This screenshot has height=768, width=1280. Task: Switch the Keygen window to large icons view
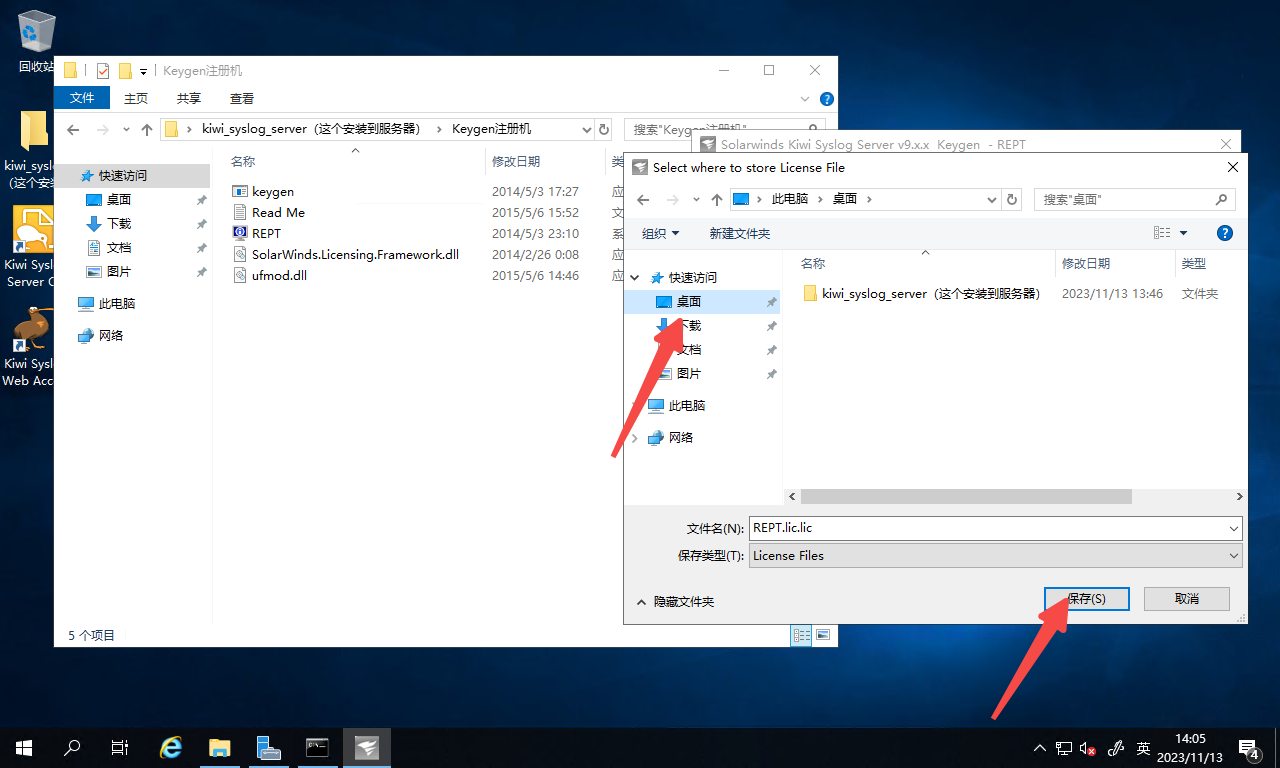click(x=823, y=635)
